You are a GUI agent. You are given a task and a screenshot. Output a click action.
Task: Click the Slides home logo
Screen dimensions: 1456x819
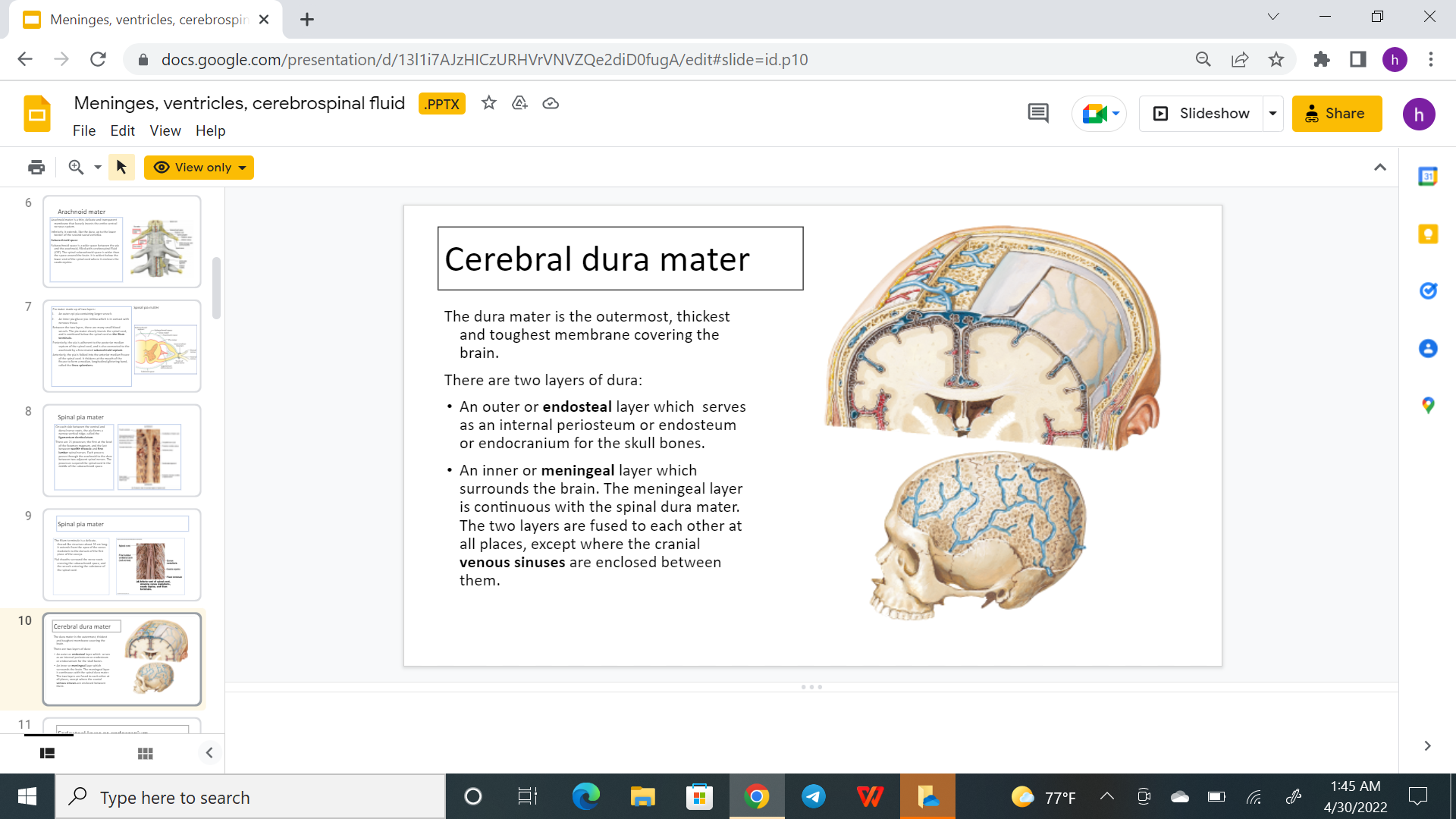[37, 114]
